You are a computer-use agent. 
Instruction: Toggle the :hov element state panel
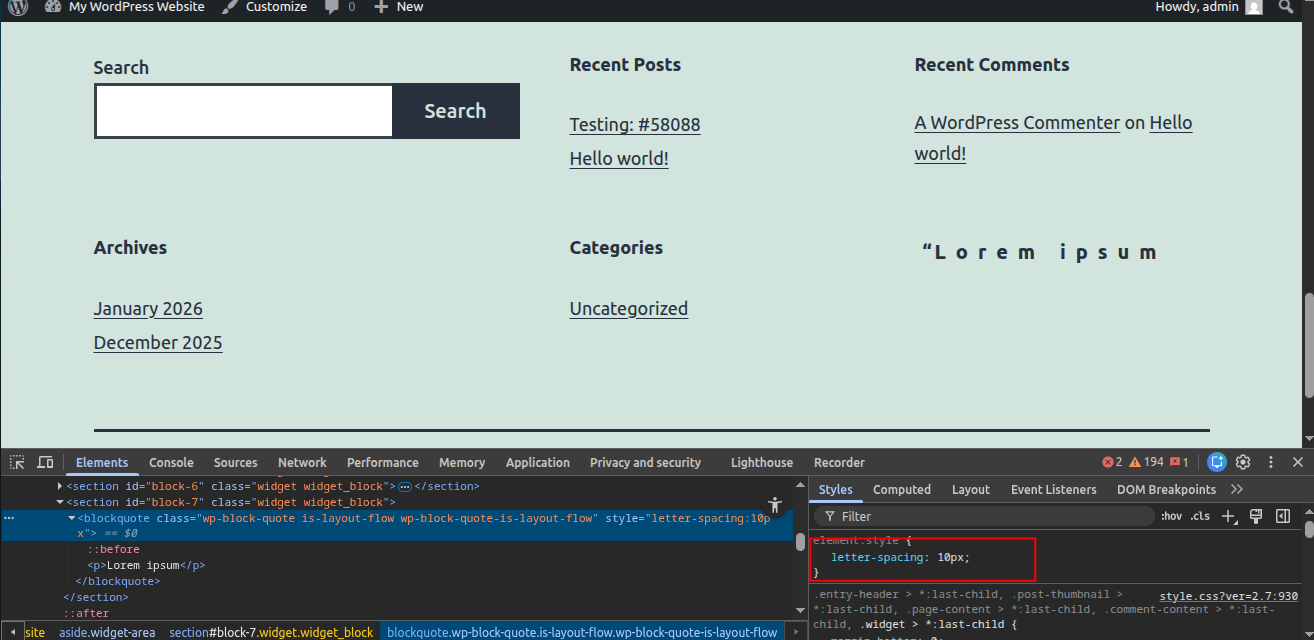click(x=1171, y=516)
